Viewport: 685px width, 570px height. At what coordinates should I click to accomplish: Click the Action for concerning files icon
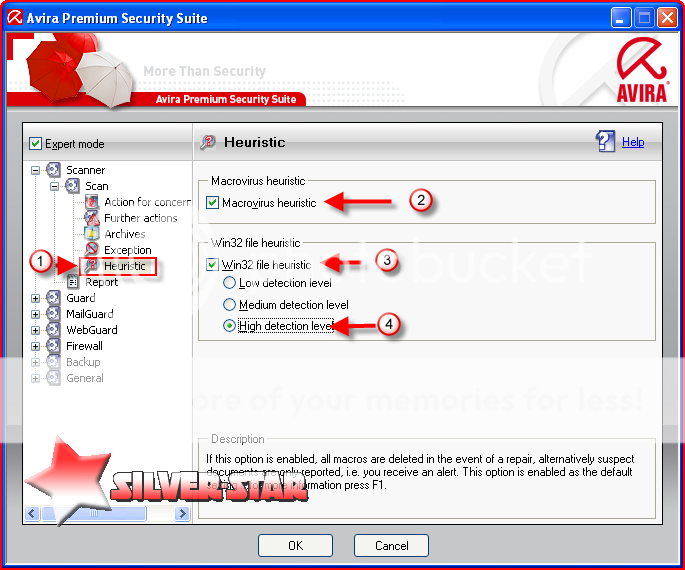92,202
